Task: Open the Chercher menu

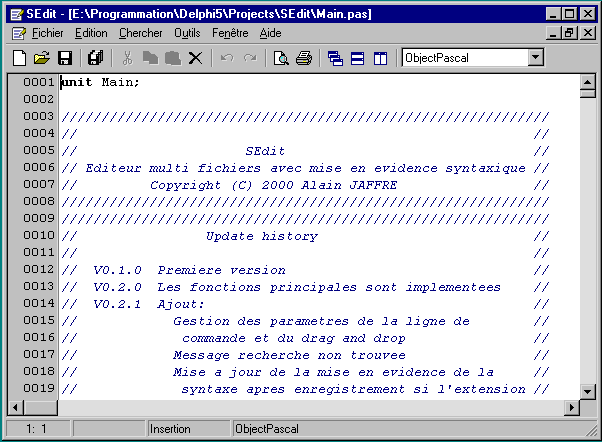Action: 140,33
